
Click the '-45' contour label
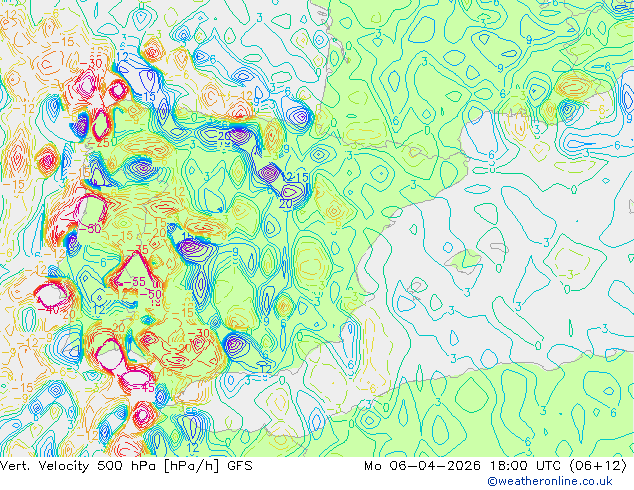coord(143,388)
